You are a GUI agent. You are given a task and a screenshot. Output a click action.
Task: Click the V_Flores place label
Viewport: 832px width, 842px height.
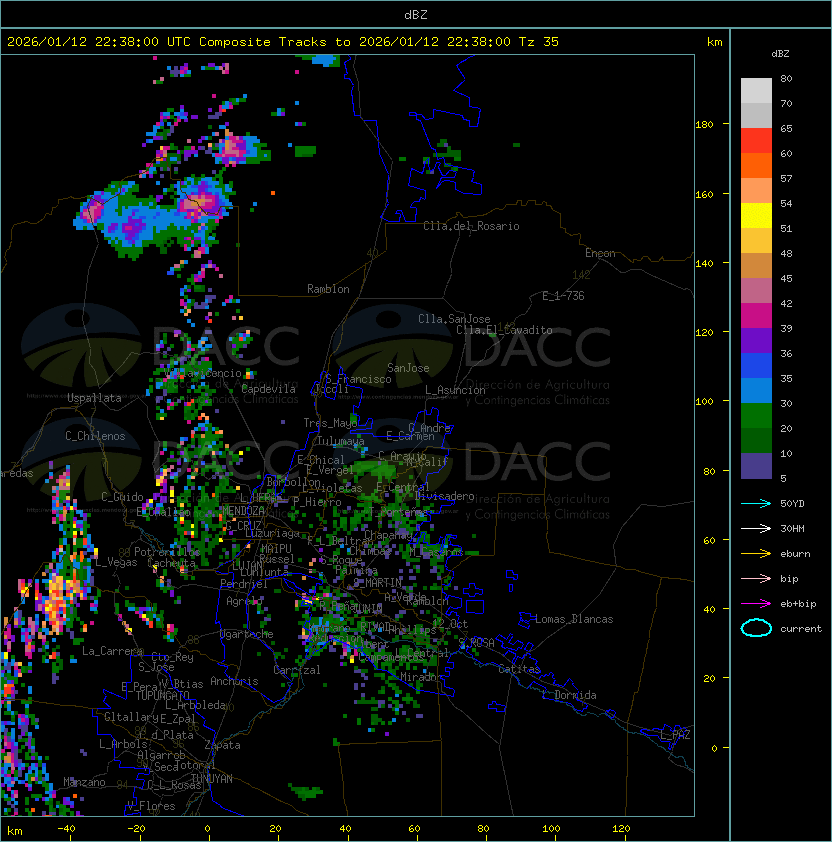click(x=151, y=806)
